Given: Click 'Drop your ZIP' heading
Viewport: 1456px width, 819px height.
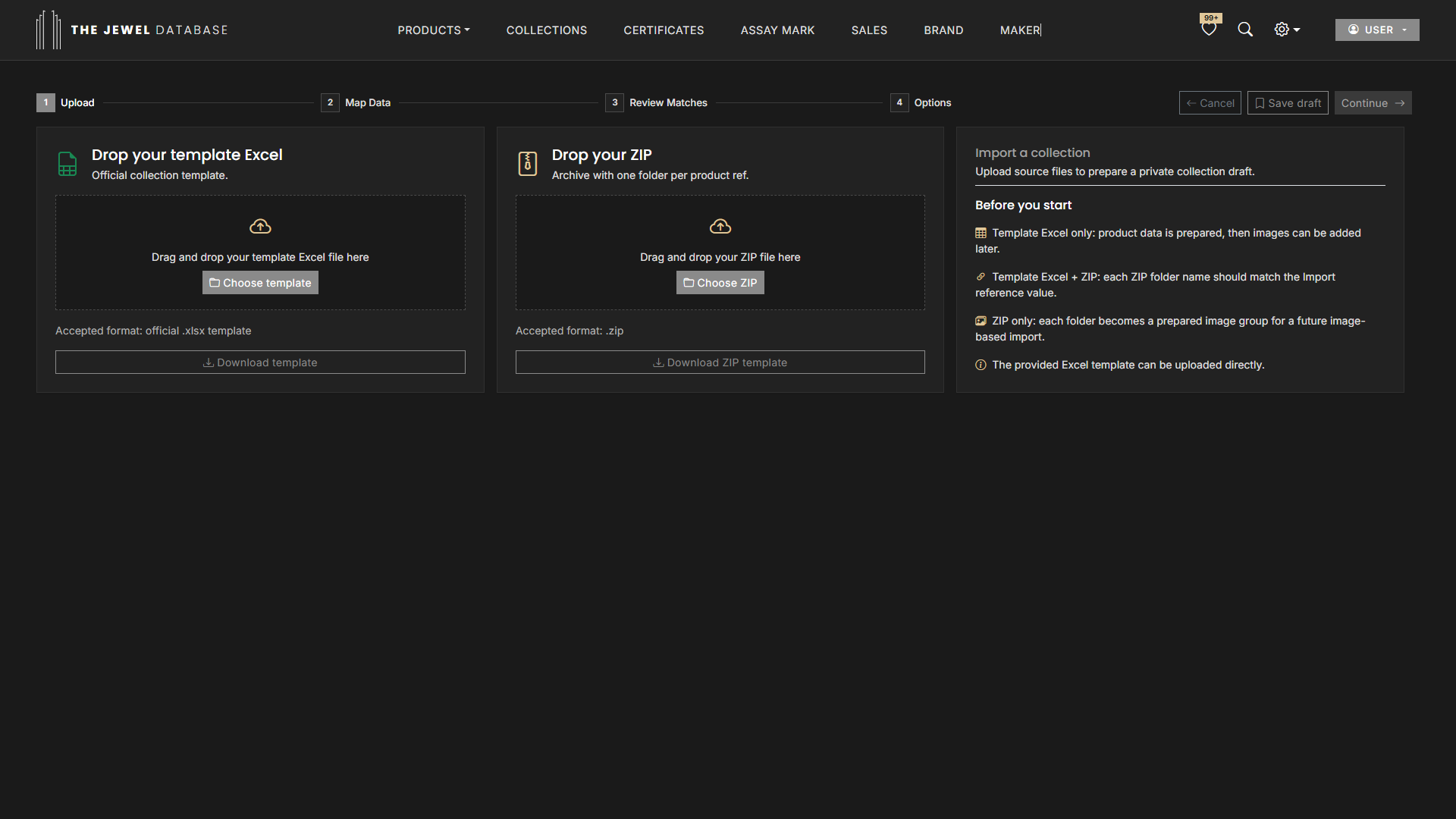Looking at the screenshot, I should pos(602,155).
